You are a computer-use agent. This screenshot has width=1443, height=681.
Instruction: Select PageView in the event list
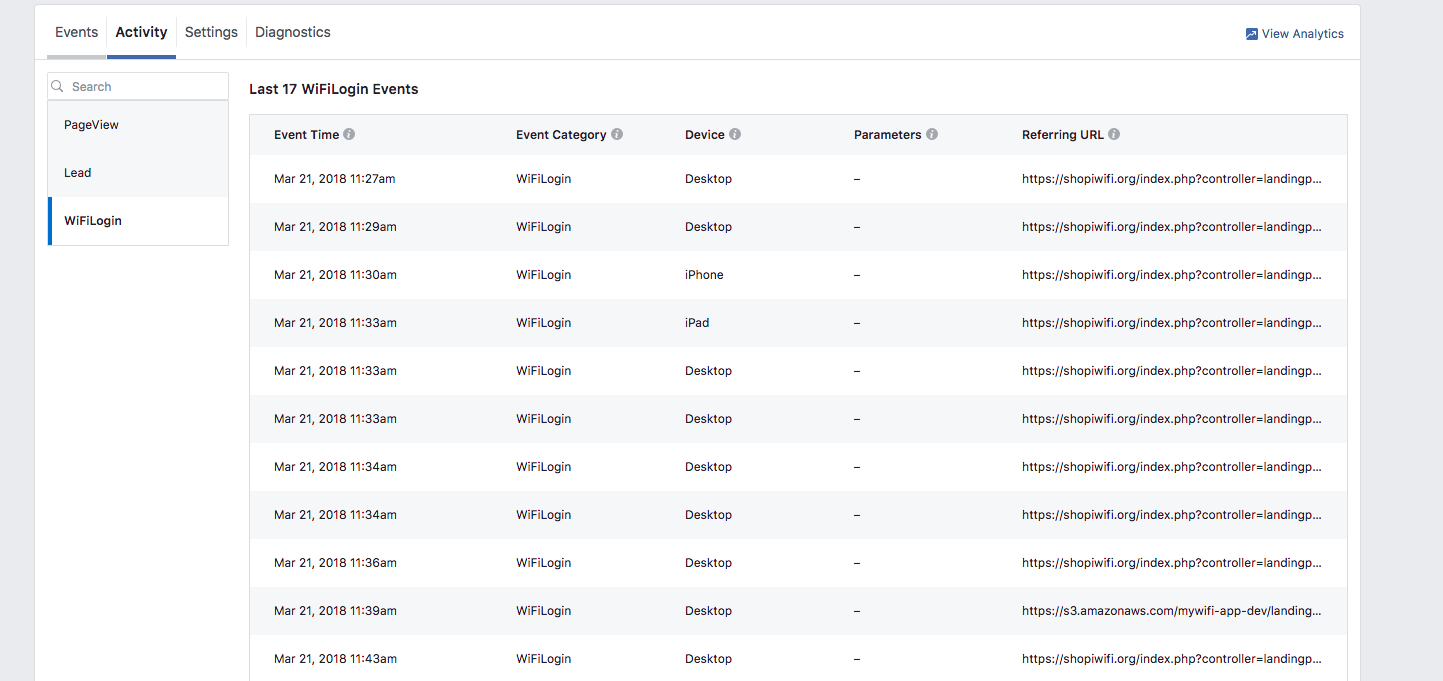pos(138,125)
